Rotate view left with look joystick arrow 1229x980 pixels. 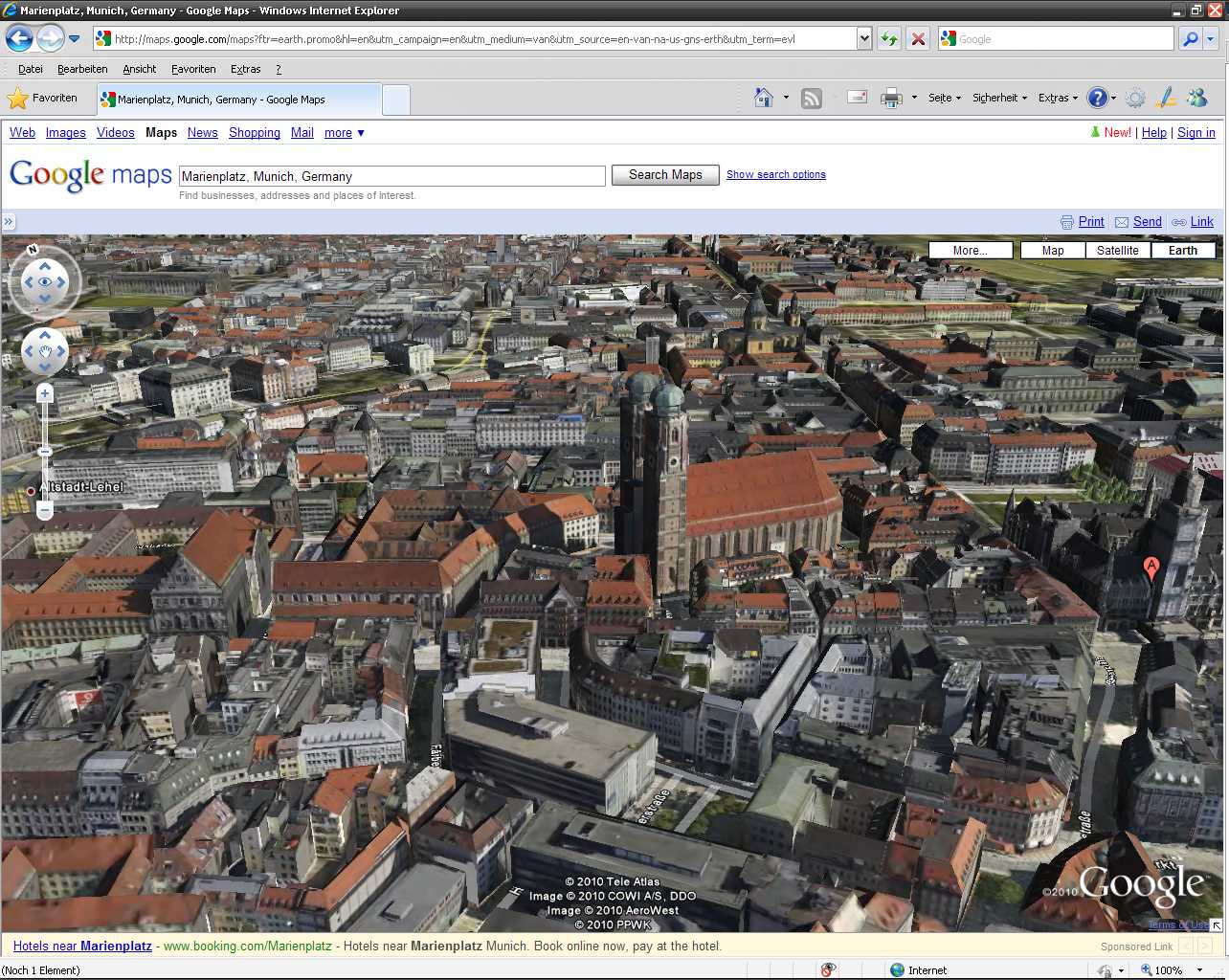point(28,282)
